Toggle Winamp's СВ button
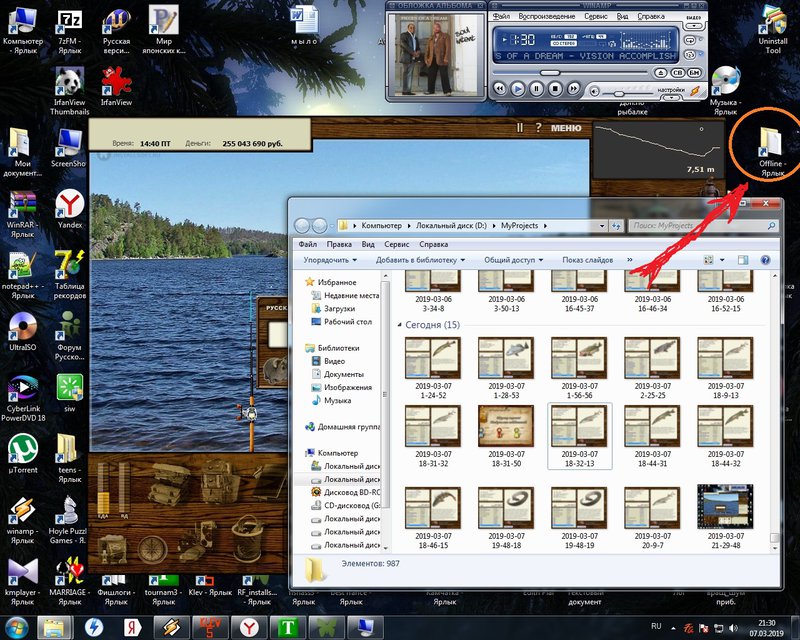The image size is (800, 640). point(678,73)
